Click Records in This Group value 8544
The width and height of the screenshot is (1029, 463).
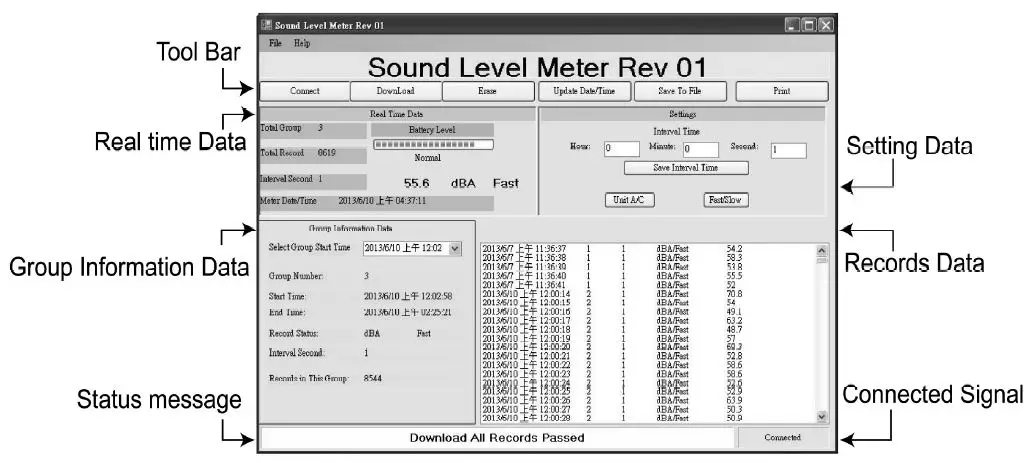coord(373,378)
